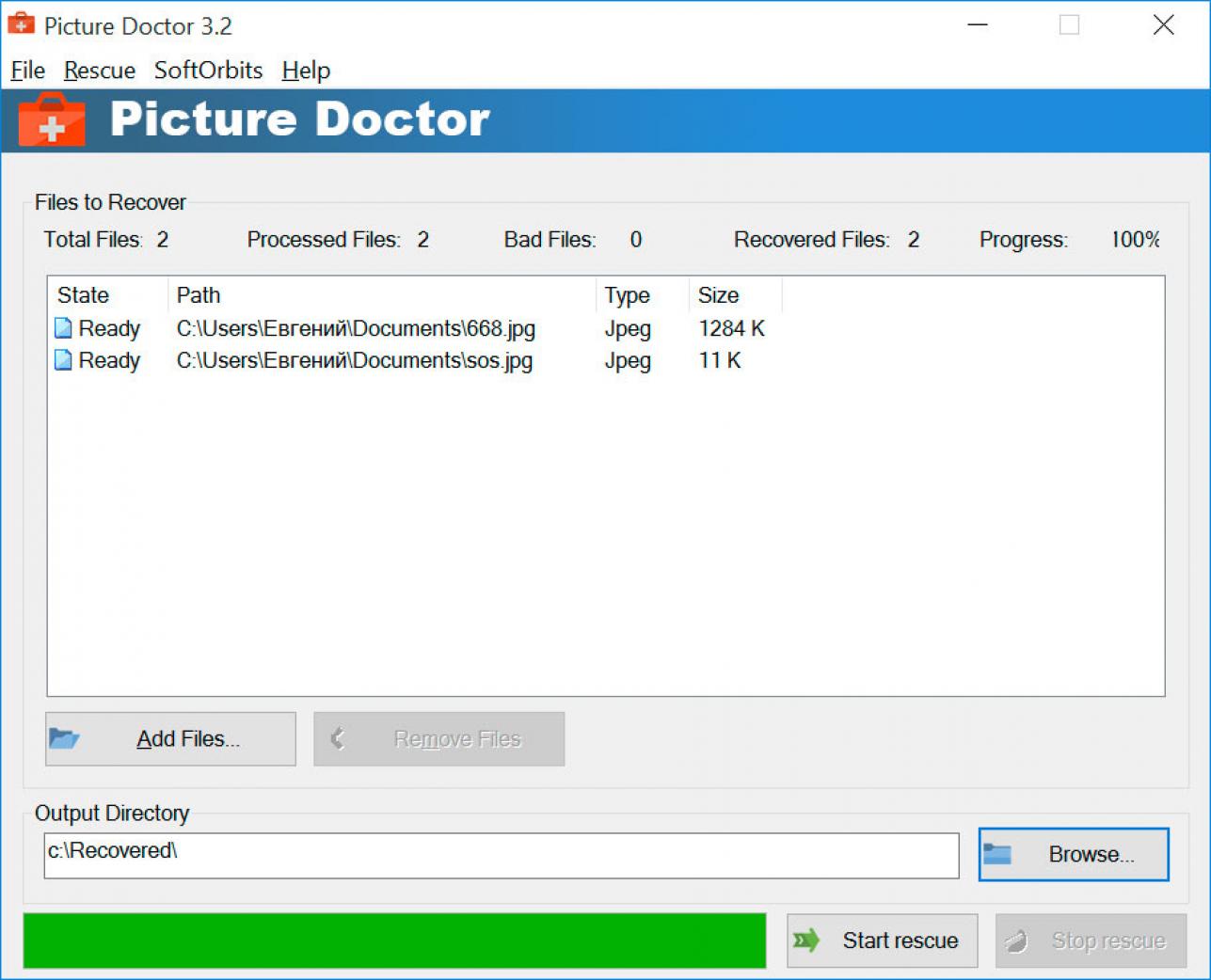This screenshot has height=980, width=1211.
Task: Click the green arrows icon on Start rescue
Action: 806,940
